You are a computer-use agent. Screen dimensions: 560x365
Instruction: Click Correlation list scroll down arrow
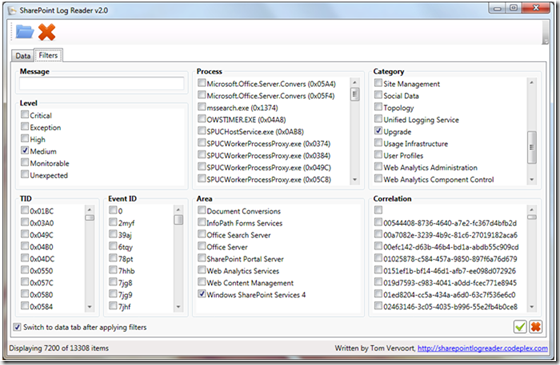(x=532, y=306)
